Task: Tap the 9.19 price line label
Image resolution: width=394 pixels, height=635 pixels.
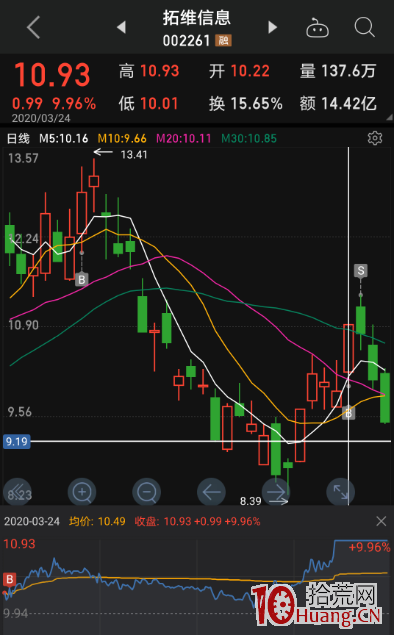Action: pyautogui.click(x=17, y=441)
